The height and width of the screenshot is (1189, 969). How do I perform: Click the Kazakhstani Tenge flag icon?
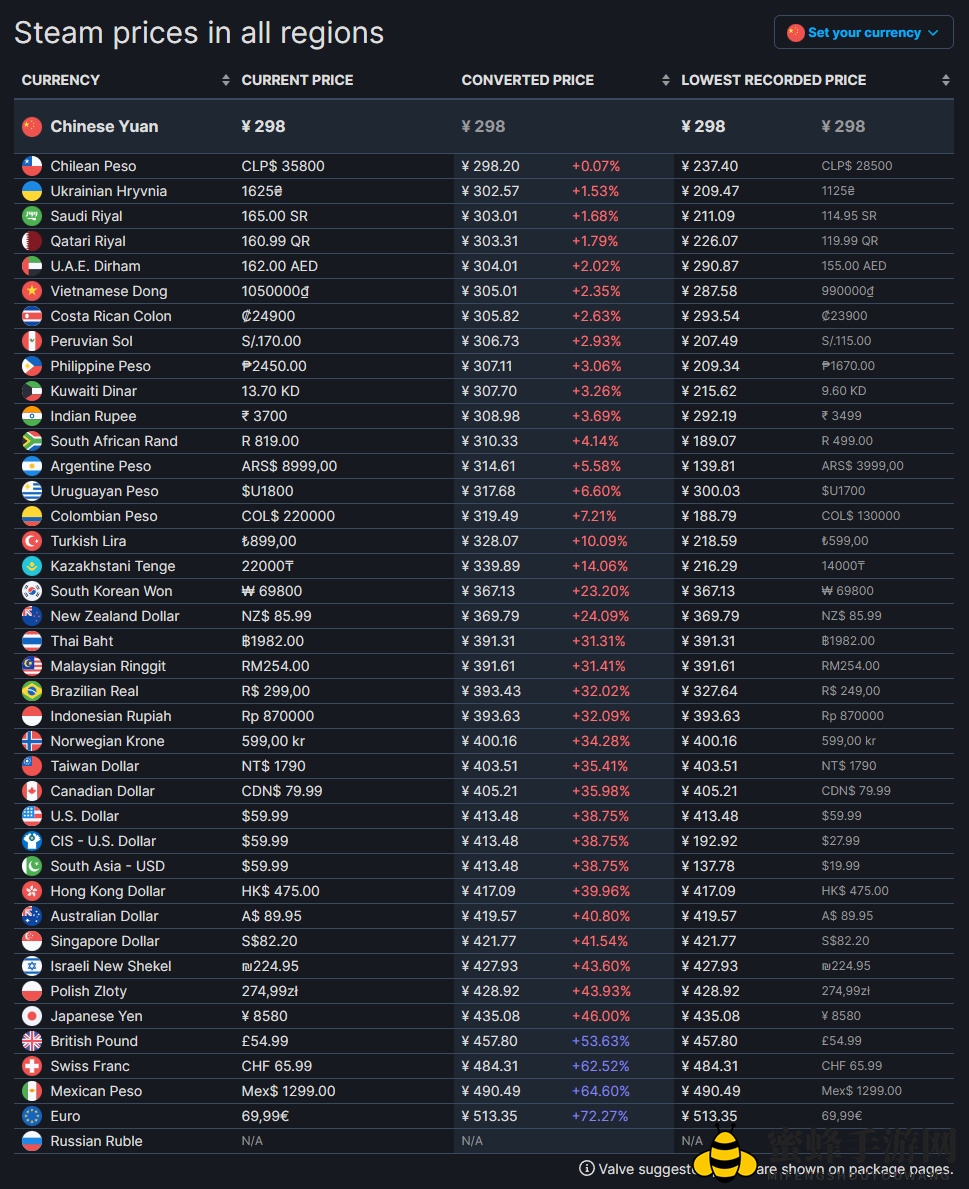(32, 566)
